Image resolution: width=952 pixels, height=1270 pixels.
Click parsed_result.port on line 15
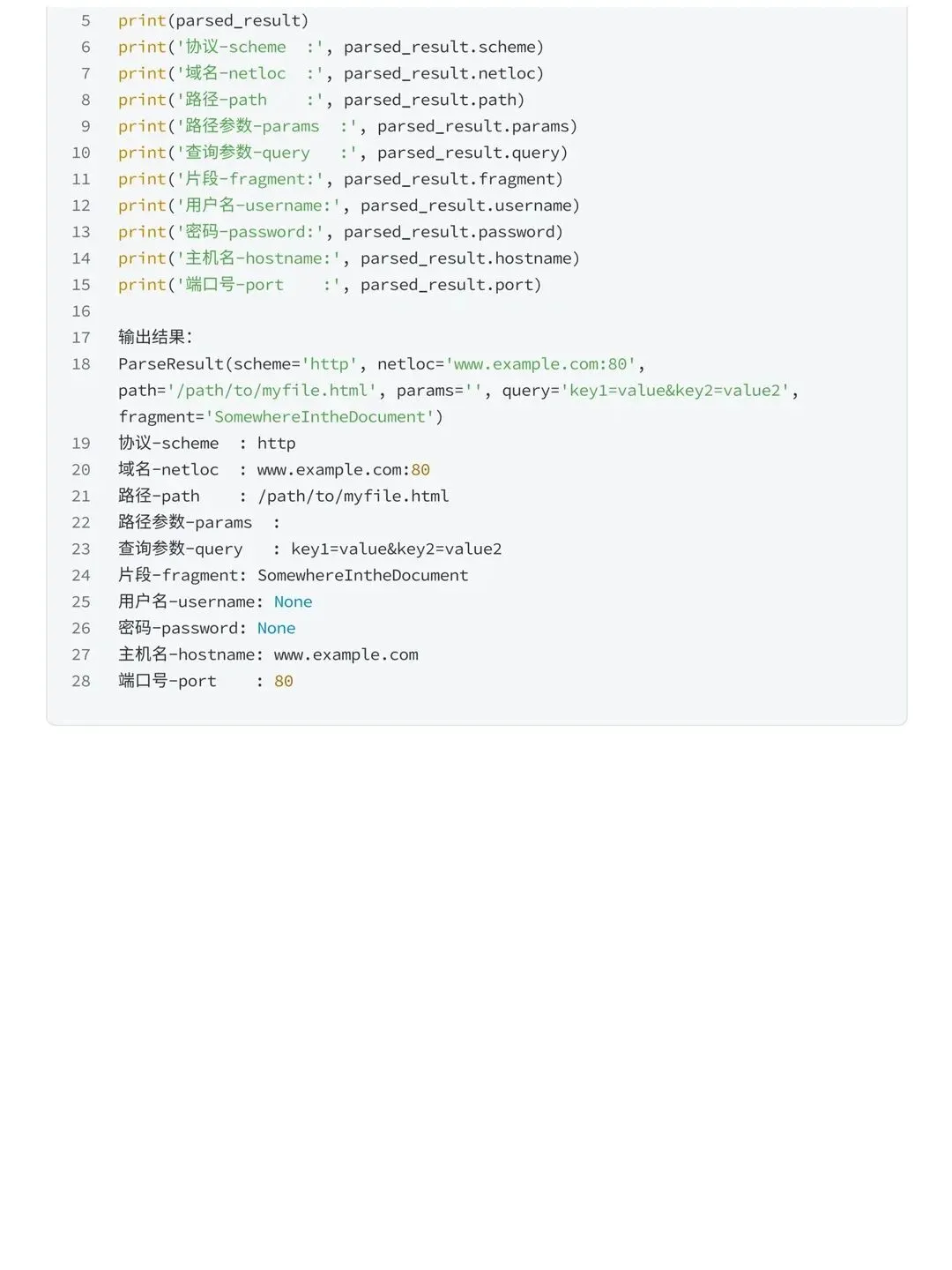click(x=446, y=285)
